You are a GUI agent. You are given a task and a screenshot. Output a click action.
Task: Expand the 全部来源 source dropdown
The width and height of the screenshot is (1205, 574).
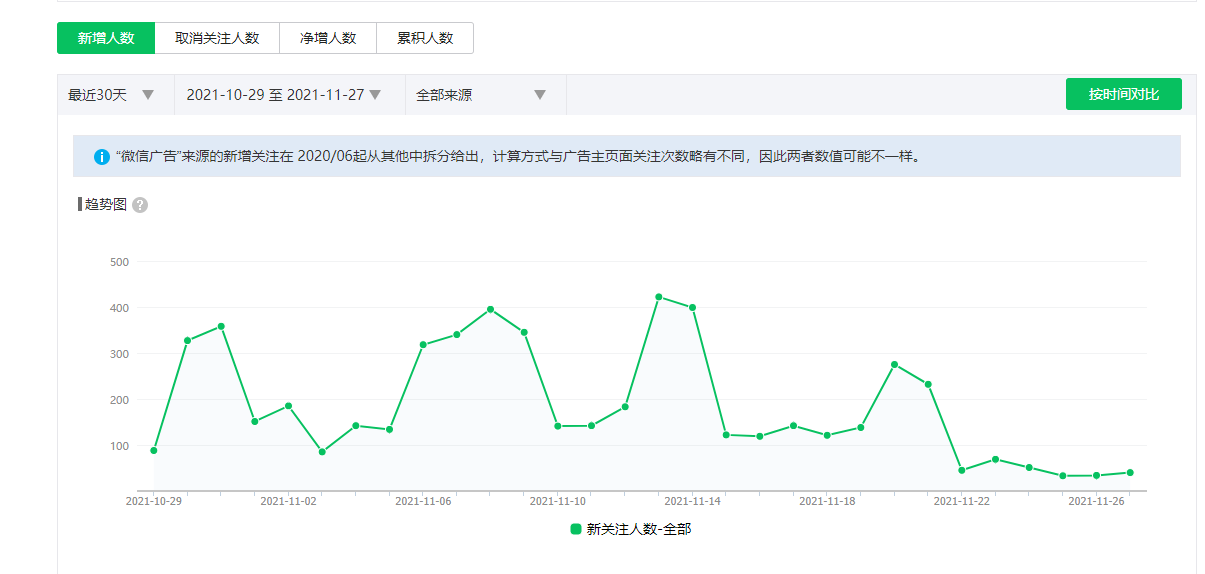481,95
